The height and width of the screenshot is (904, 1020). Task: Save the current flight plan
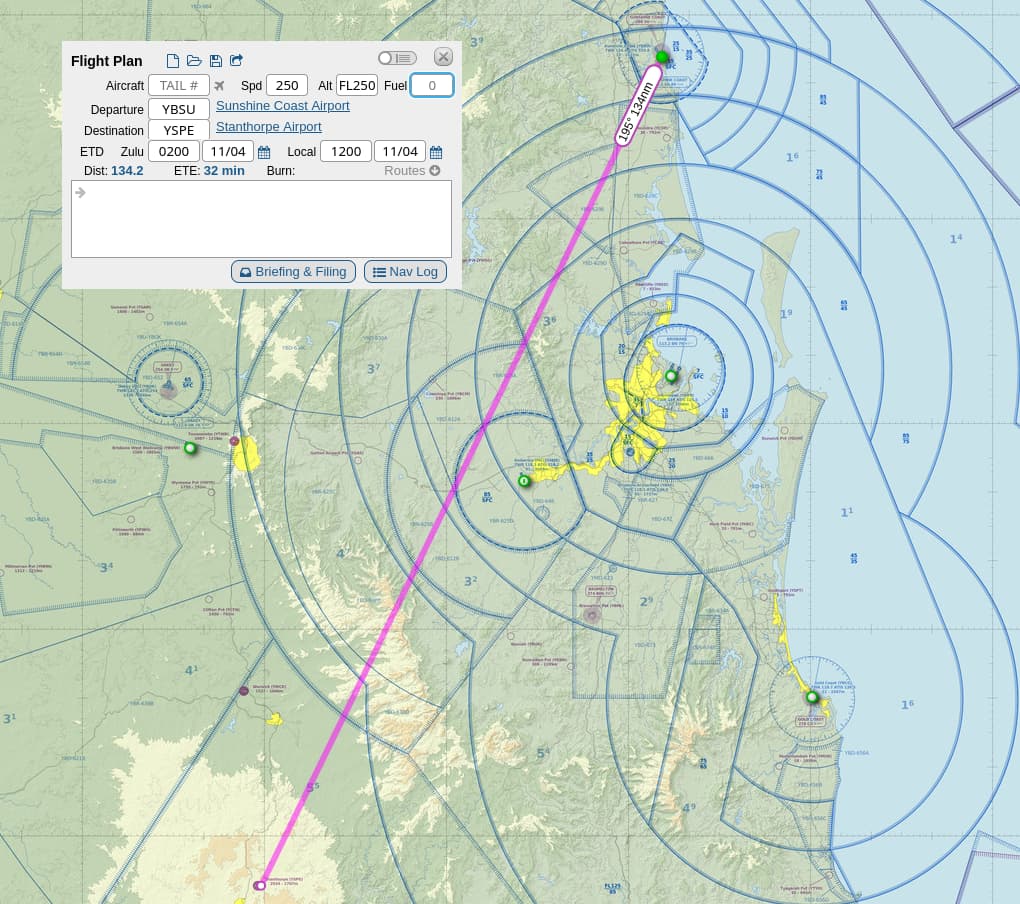coord(216,61)
